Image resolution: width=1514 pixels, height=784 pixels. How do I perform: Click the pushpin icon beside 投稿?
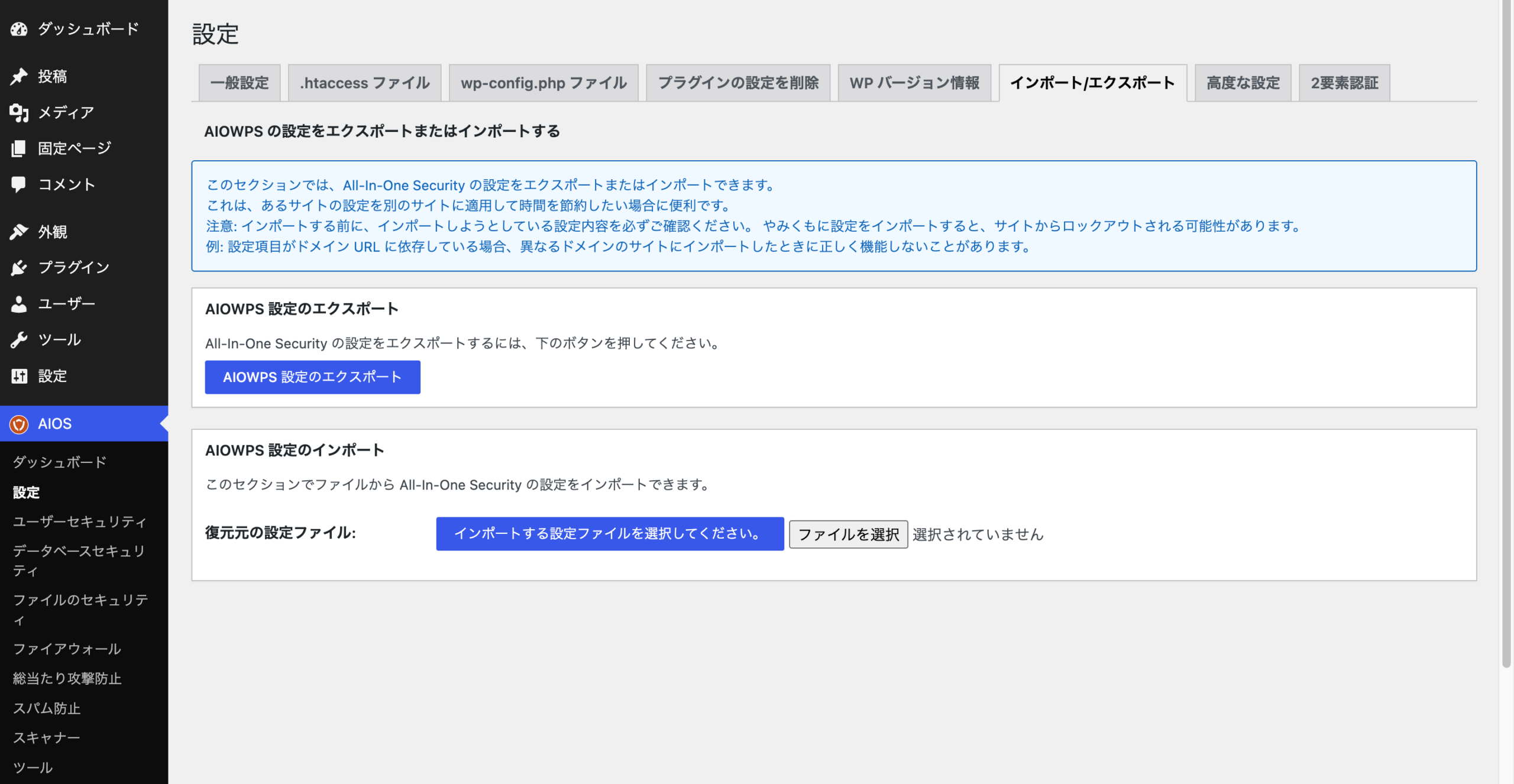(19, 76)
